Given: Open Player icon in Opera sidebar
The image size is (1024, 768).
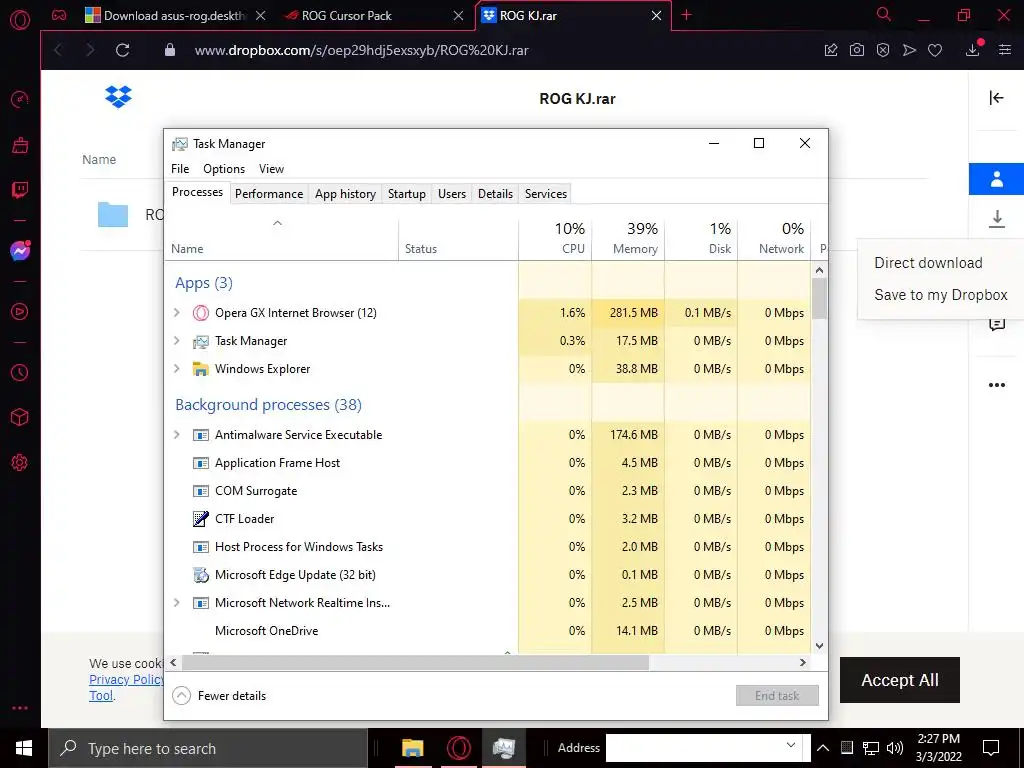Looking at the screenshot, I should (20, 312).
